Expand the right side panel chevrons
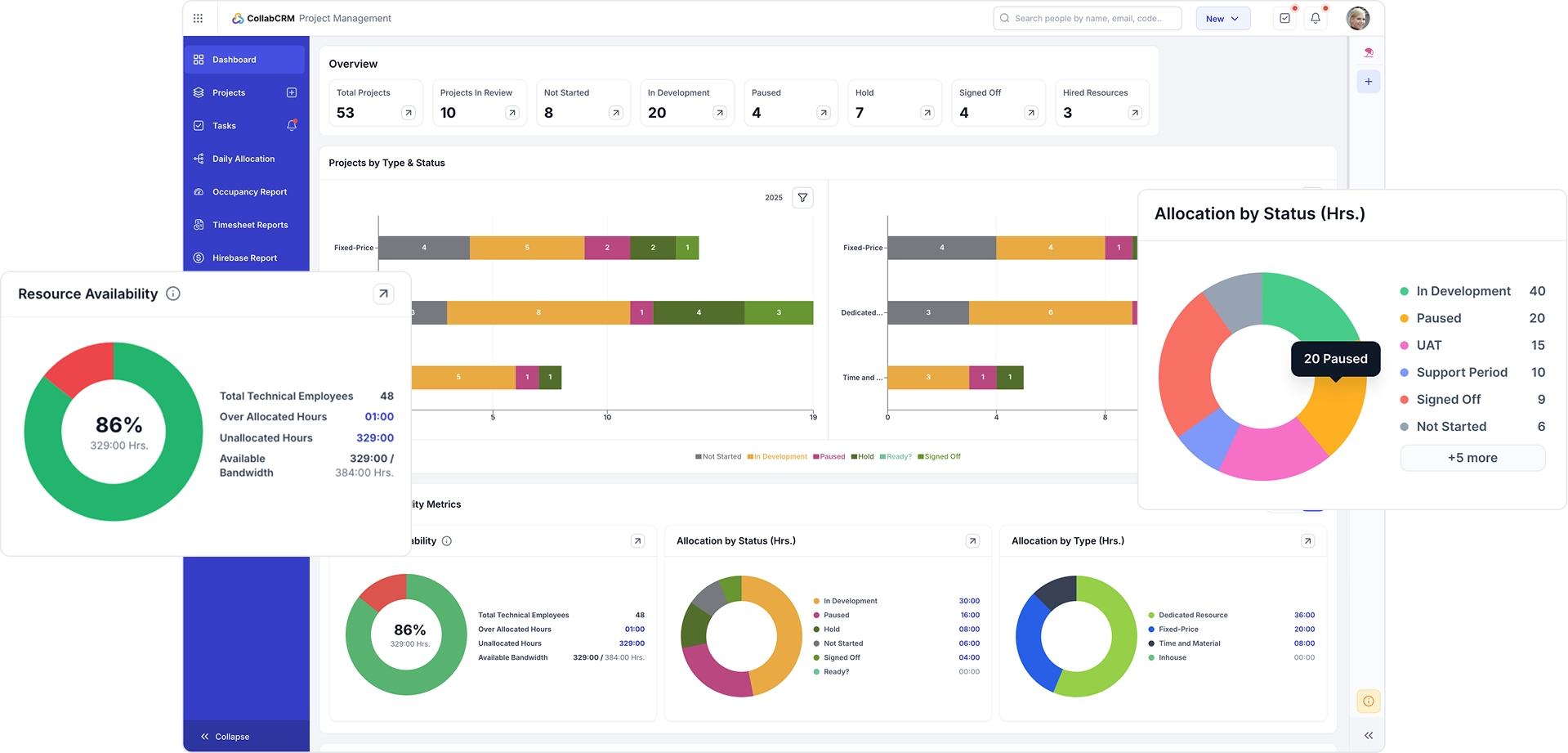 coord(1368,736)
